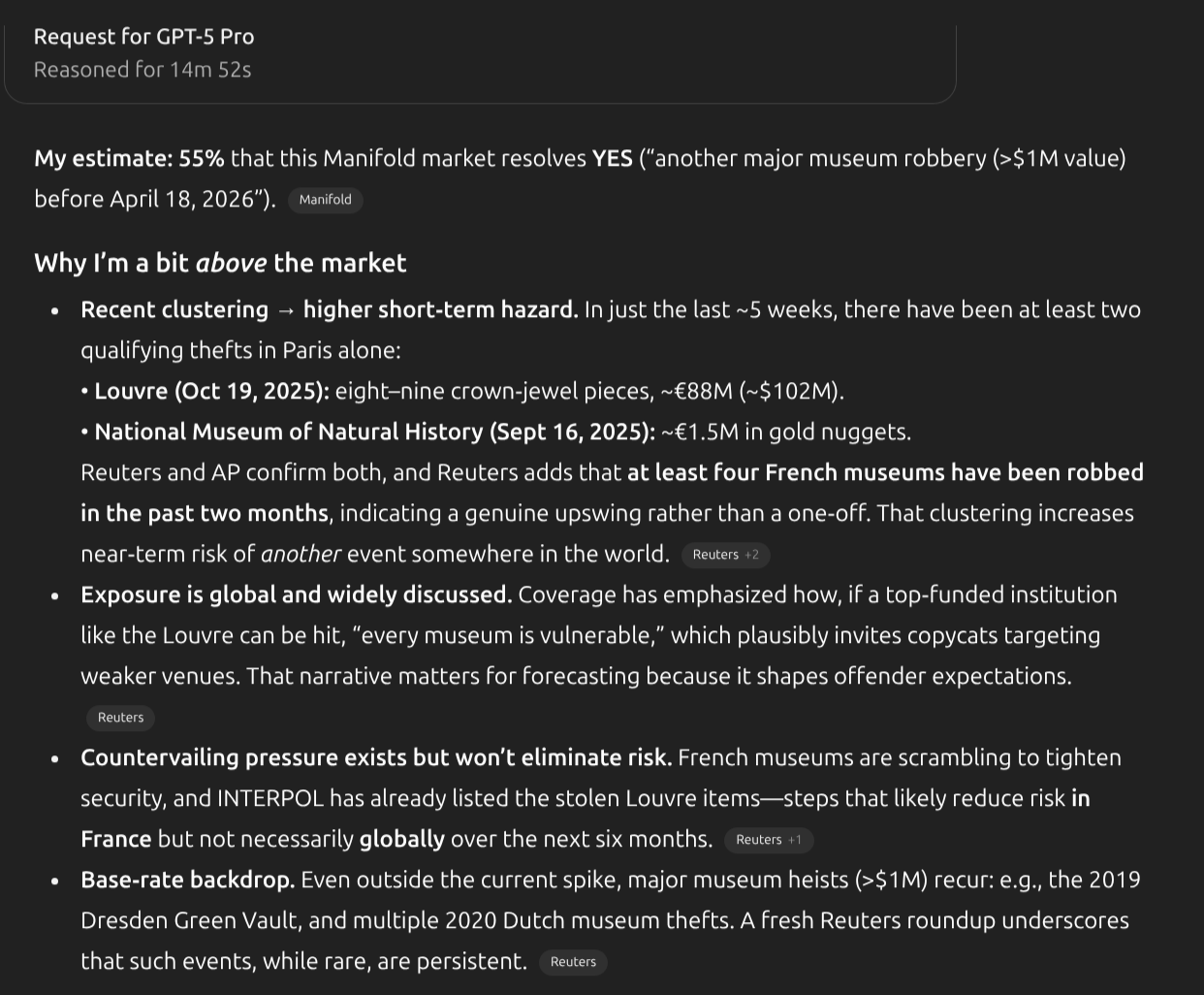Click the '+1' count on Reuters chip
The height and width of the screenshot is (995, 1204).
tap(795, 840)
